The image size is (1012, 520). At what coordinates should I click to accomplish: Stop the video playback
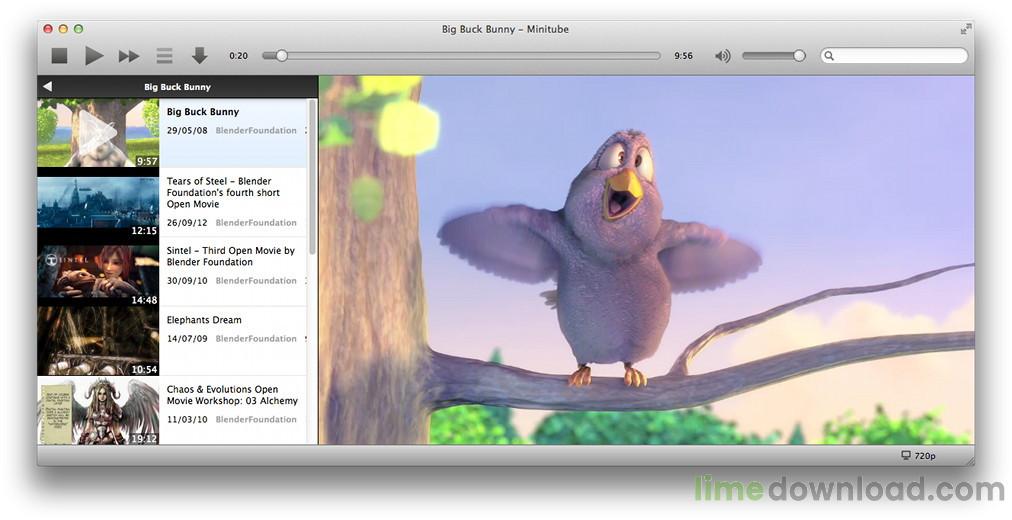coord(59,56)
